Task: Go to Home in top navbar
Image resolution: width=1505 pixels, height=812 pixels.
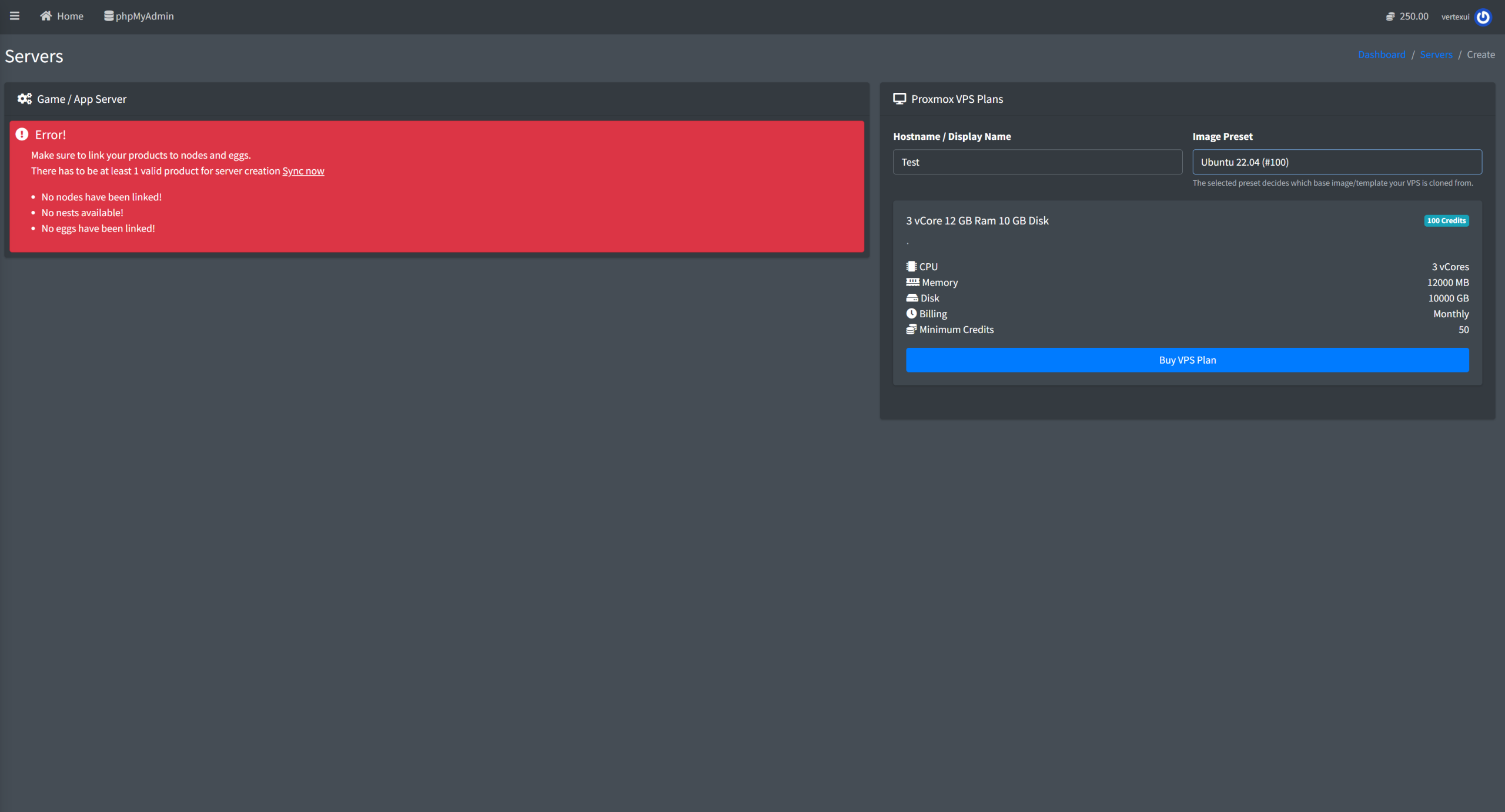Action: coord(70,16)
